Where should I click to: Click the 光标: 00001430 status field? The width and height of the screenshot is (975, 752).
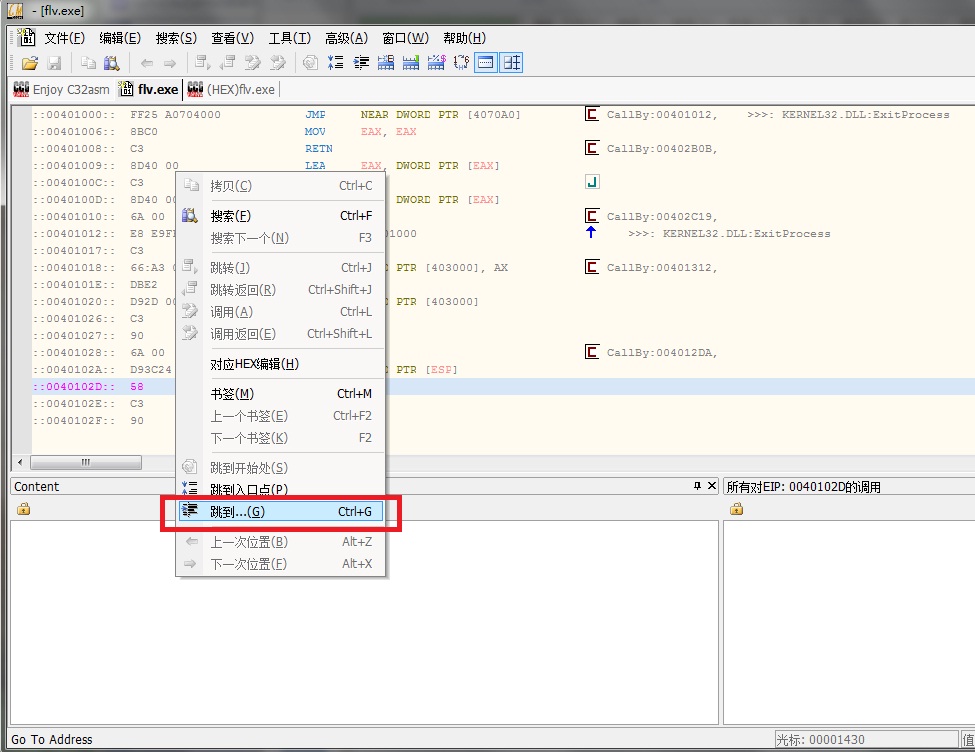click(x=866, y=740)
